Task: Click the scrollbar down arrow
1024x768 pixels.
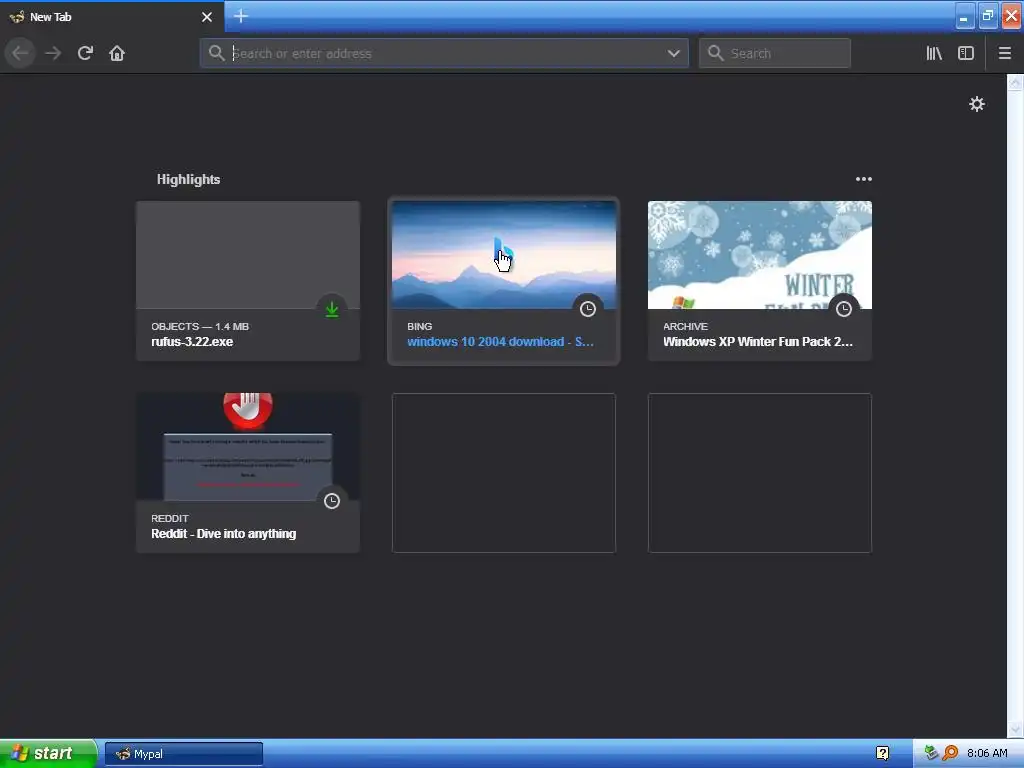Action: click(x=1015, y=728)
